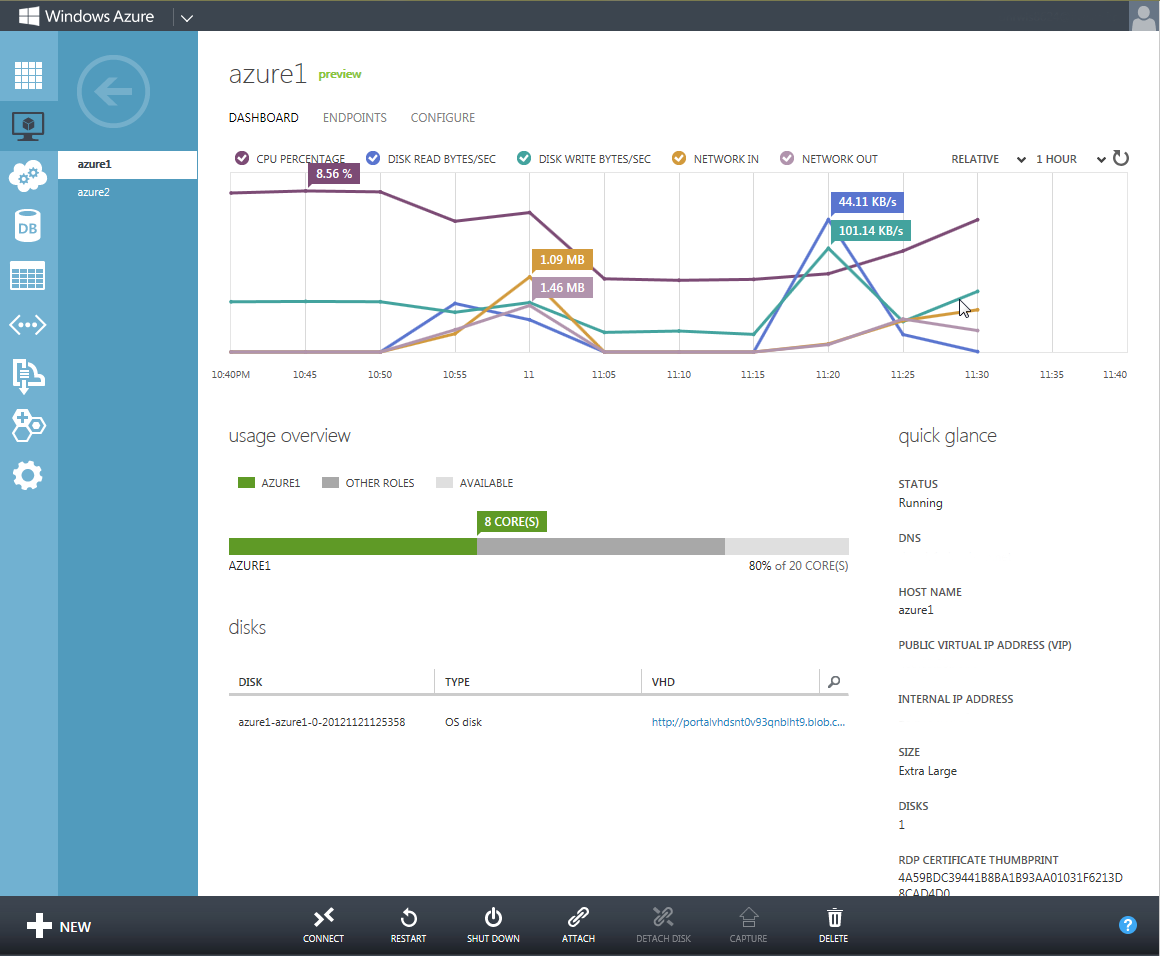Select the Virtual Machines monitor icon
1160x956 pixels.
(x=28, y=127)
